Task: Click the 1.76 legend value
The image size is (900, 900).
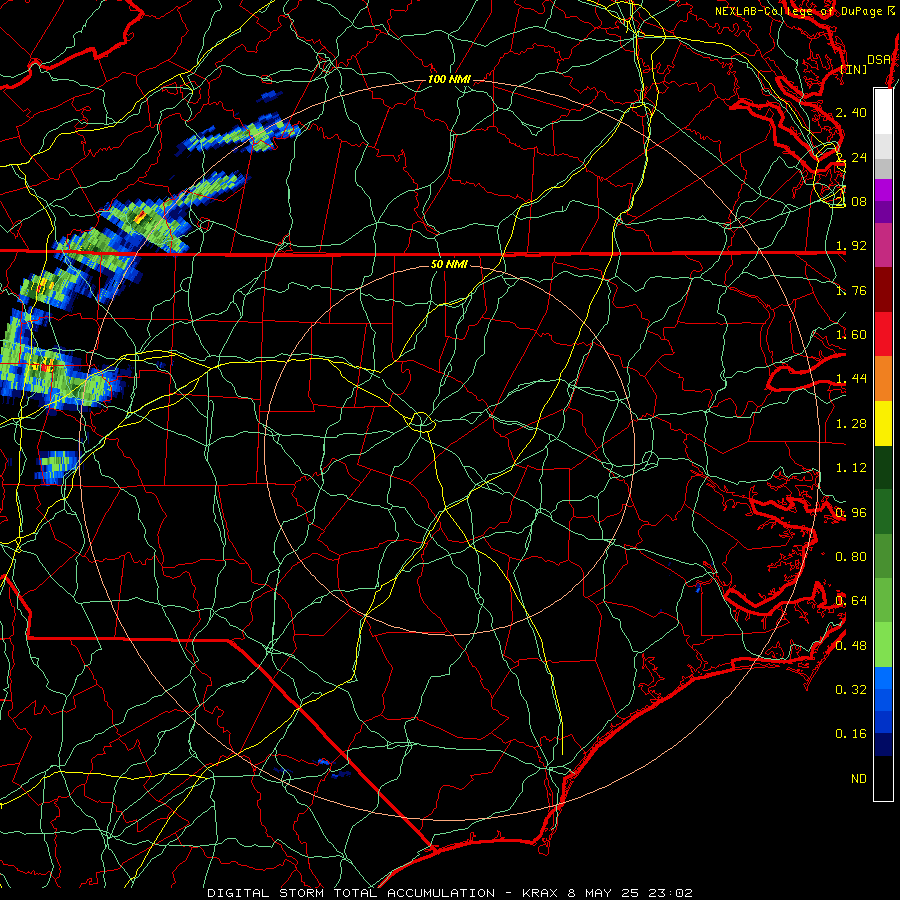Action: coord(851,290)
